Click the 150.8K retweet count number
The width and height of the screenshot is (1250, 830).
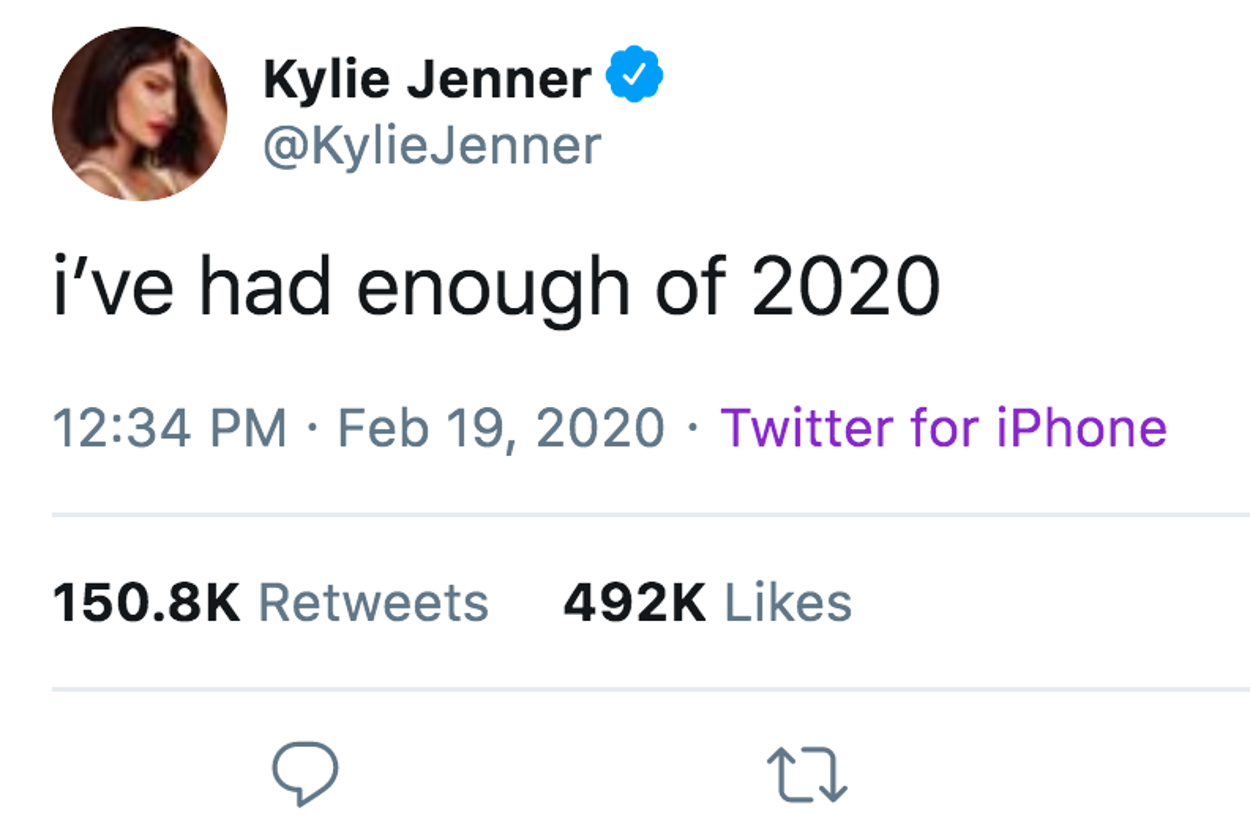[146, 603]
